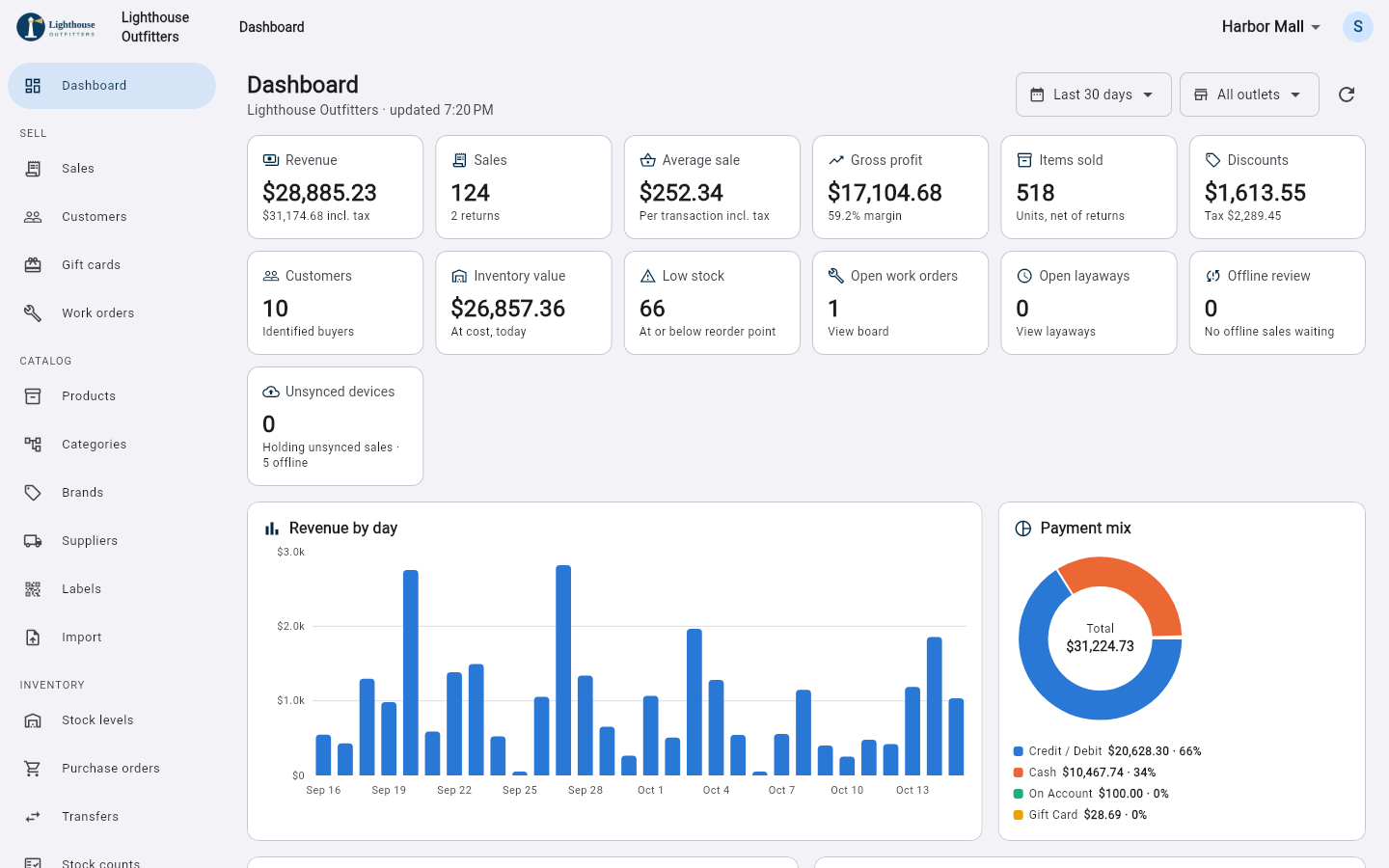Click the Gift cards icon in sidebar
The height and width of the screenshot is (868, 1389).
tap(33, 265)
